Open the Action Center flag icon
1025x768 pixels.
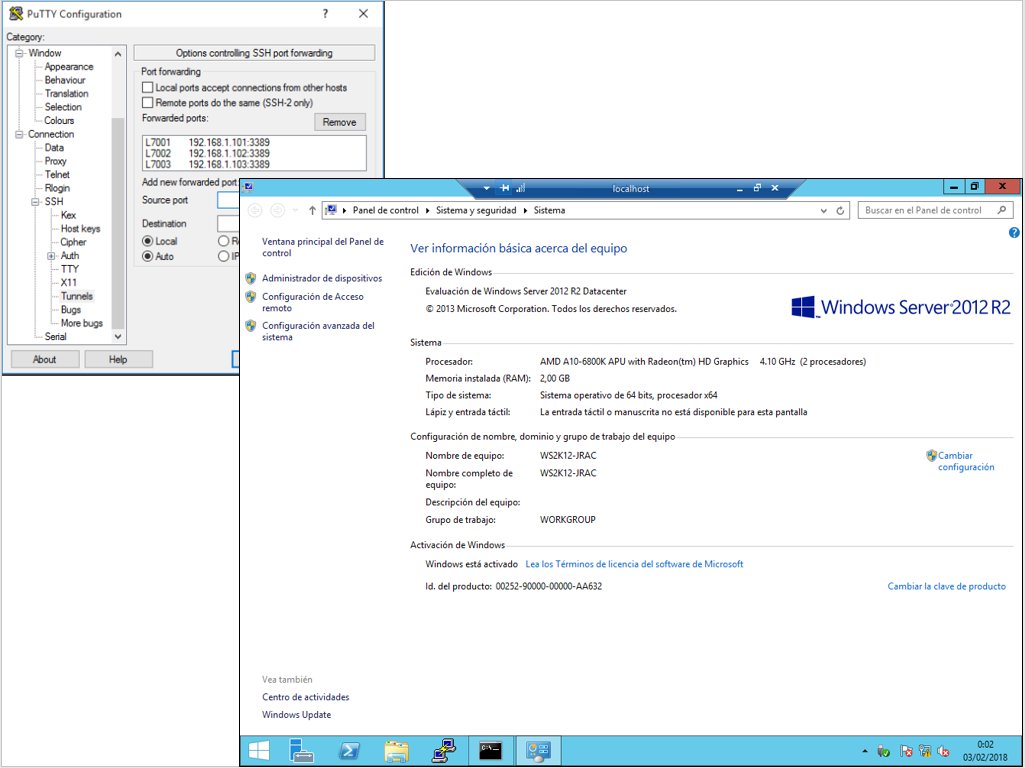point(906,752)
